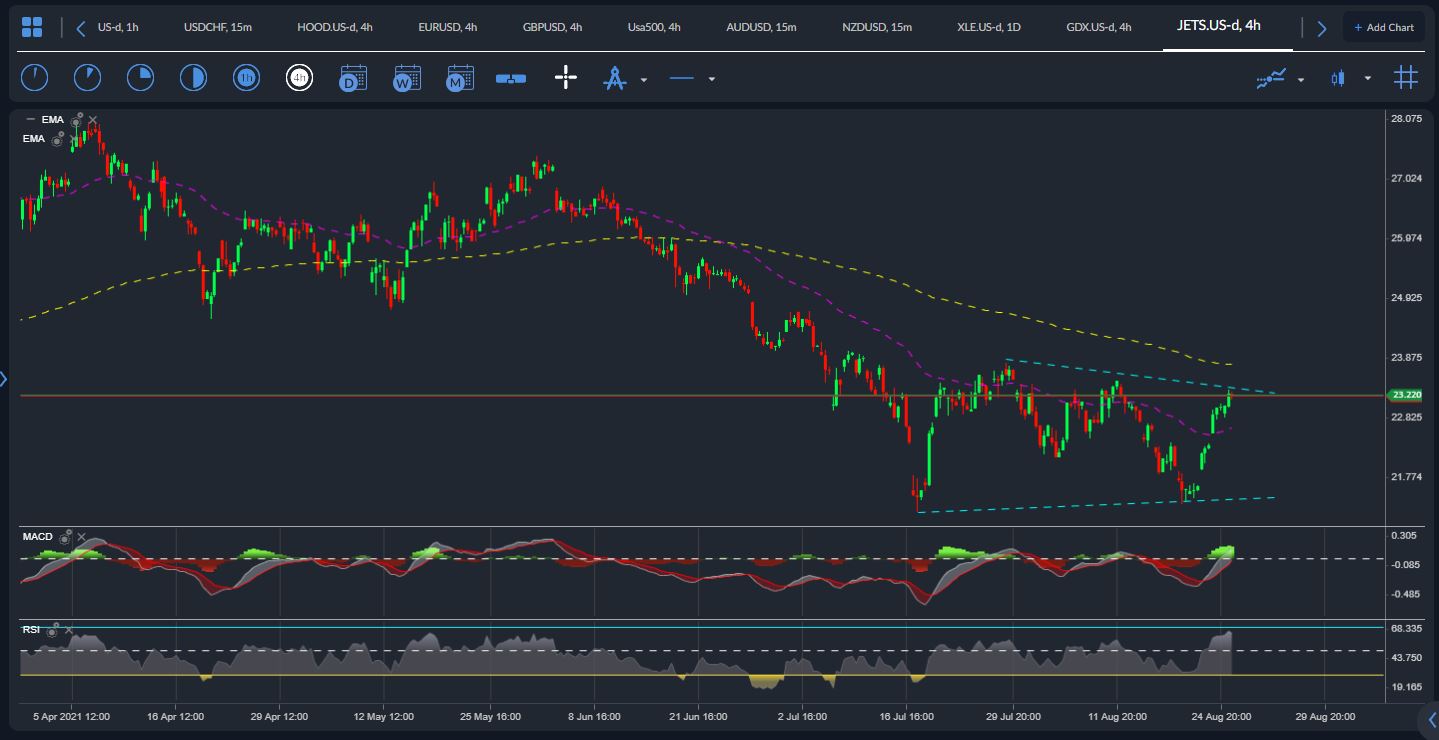The image size is (1439, 740).
Task: Click the horizontal ruler measure icon
Action: click(x=511, y=78)
